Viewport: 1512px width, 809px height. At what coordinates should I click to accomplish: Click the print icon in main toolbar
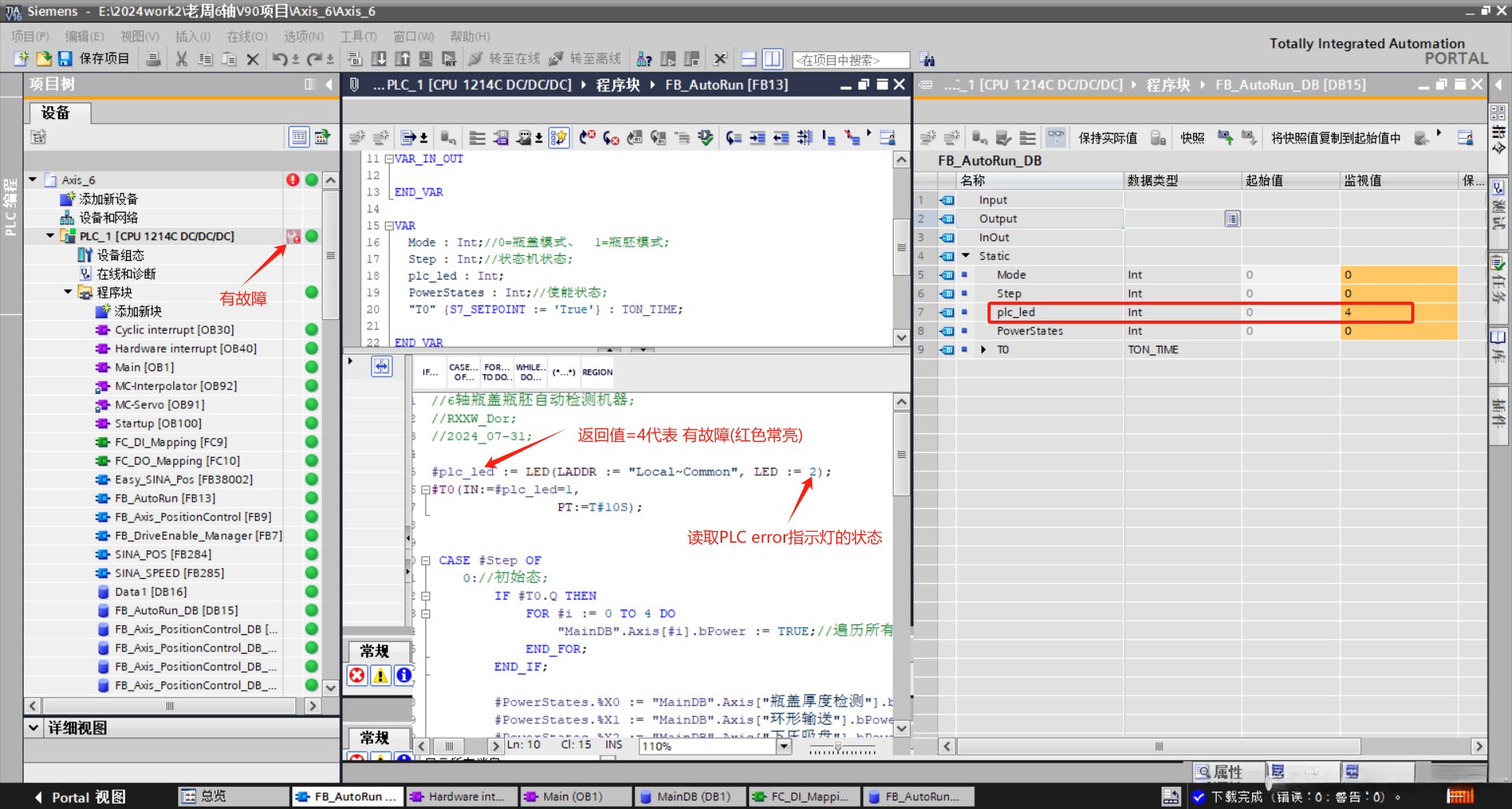click(154, 59)
